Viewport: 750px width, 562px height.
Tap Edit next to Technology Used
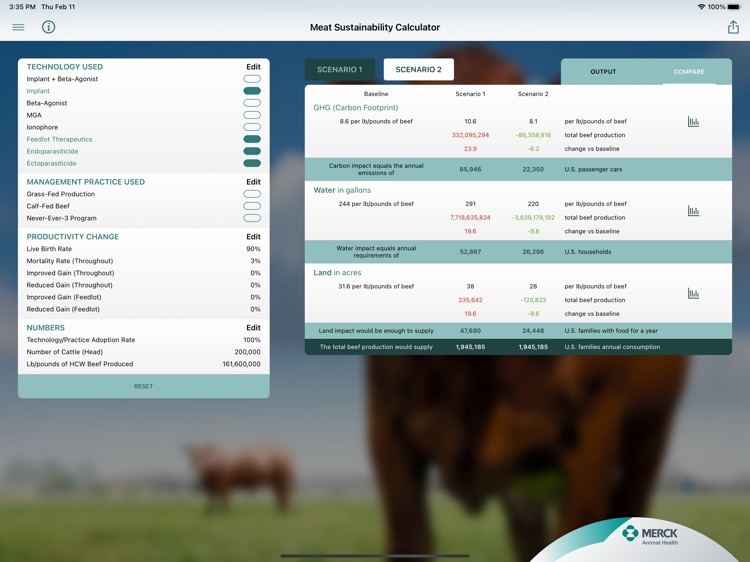[x=254, y=67]
